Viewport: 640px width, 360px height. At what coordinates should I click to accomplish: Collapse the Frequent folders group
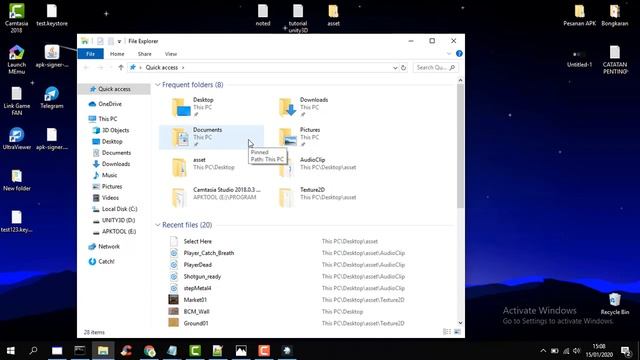coord(158,85)
